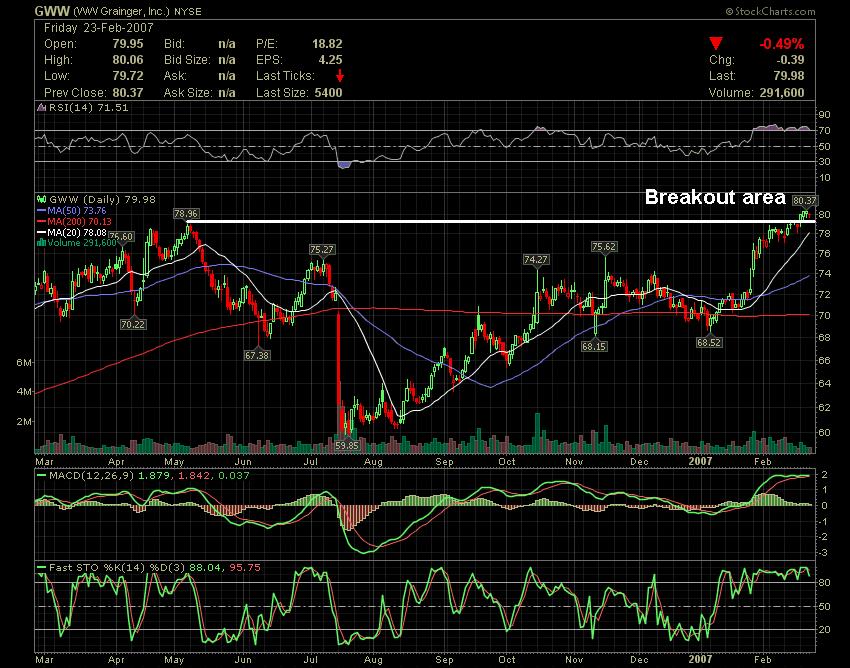Image resolution: width=850 pixels, height=668 pixels.
Task: Click the green line marker before Fast STO
Action: click(41, 568)
